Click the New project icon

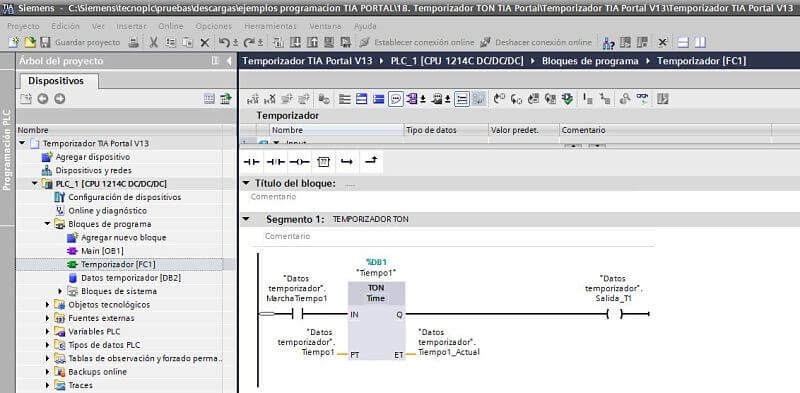click(14, 42)
